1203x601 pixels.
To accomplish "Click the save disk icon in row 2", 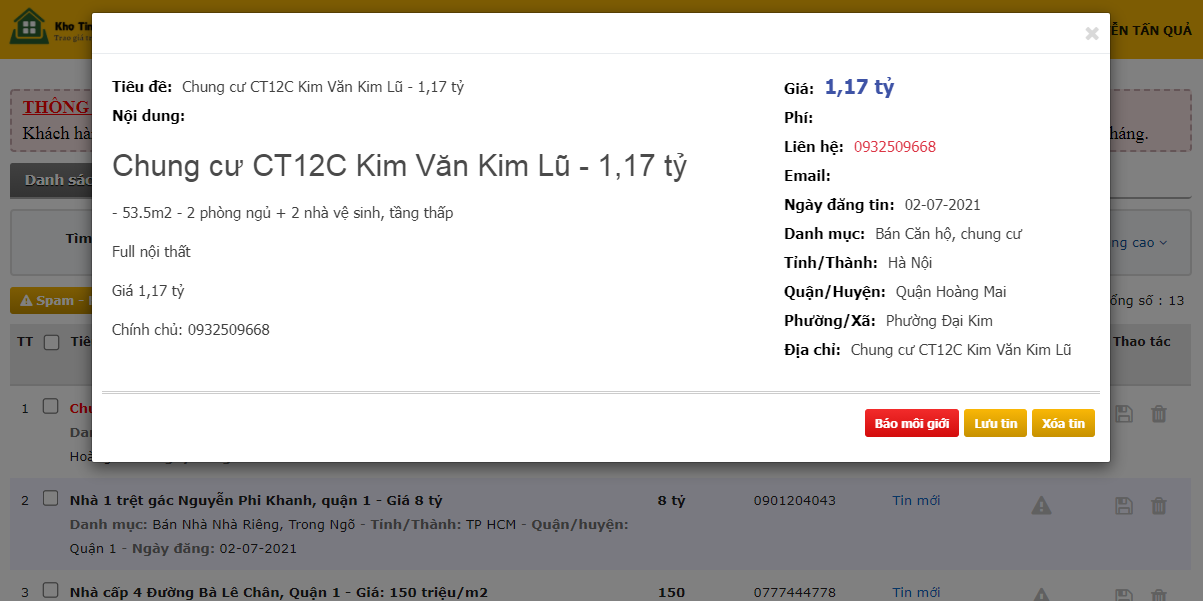I will (x=1123, y=506).
